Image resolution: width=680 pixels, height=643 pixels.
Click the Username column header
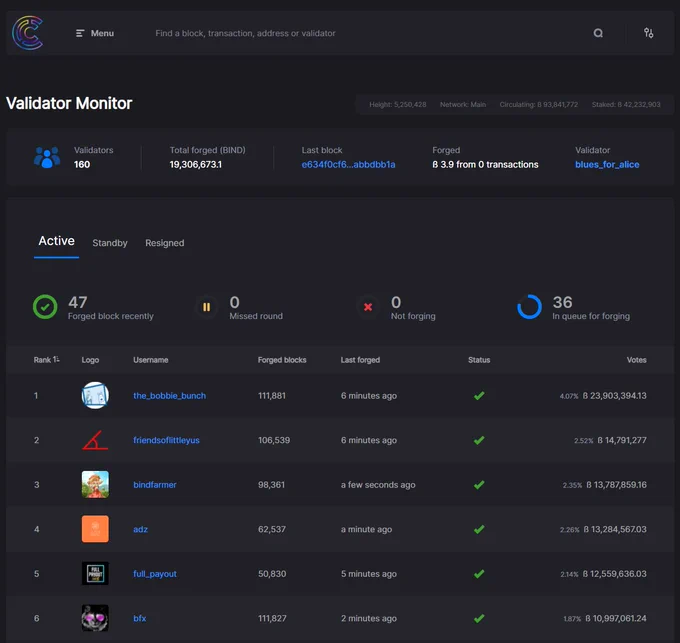coord(151,360)
